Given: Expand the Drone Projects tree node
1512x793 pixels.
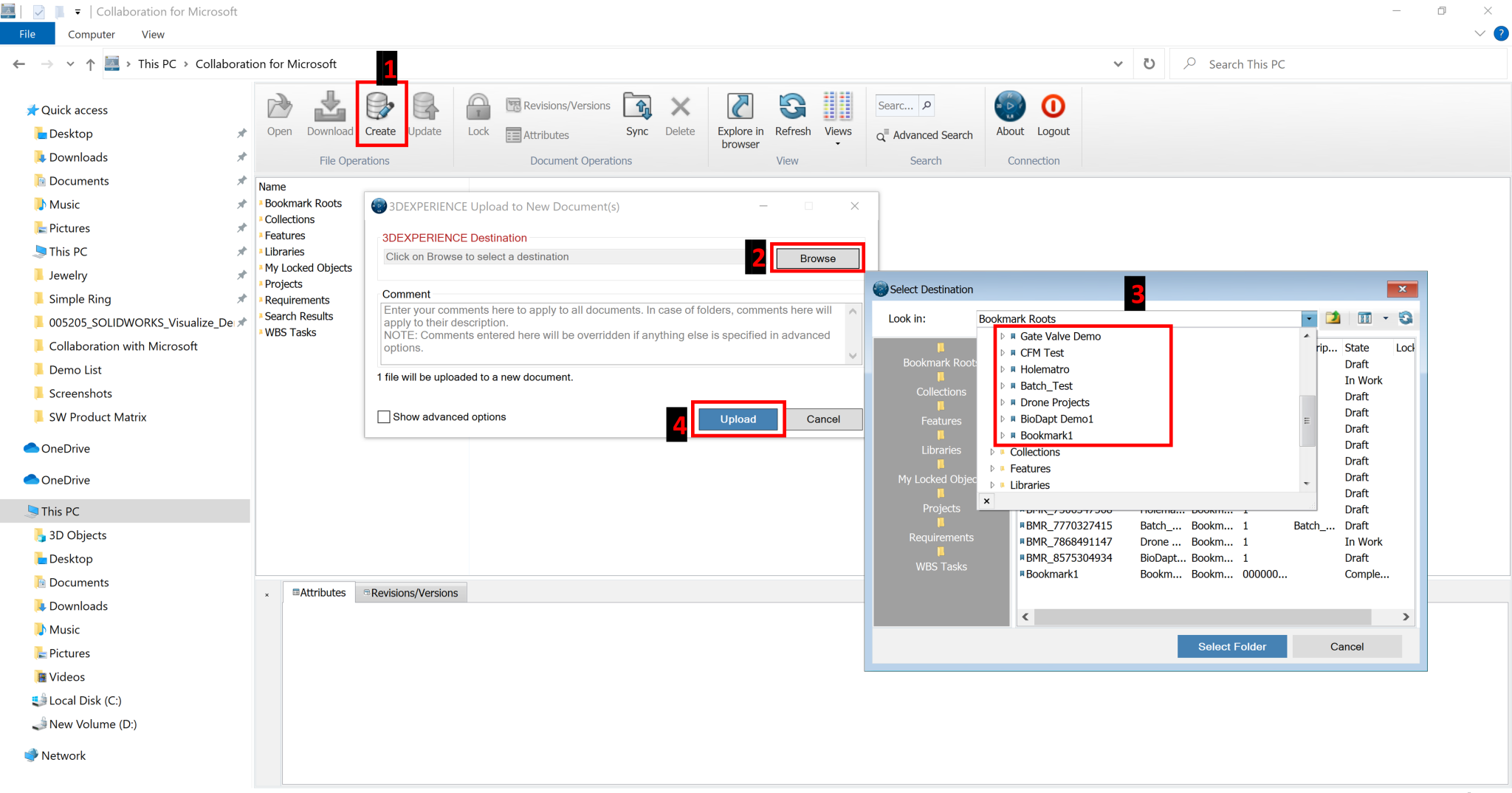Looking at the screenshot, I should [x=1003, y=402].
